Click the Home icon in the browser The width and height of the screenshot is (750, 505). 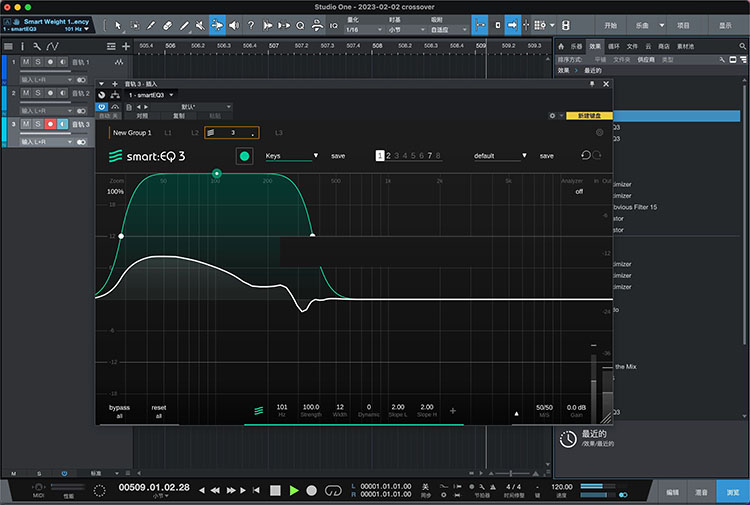pyautogui.click(x=561, y=46)
